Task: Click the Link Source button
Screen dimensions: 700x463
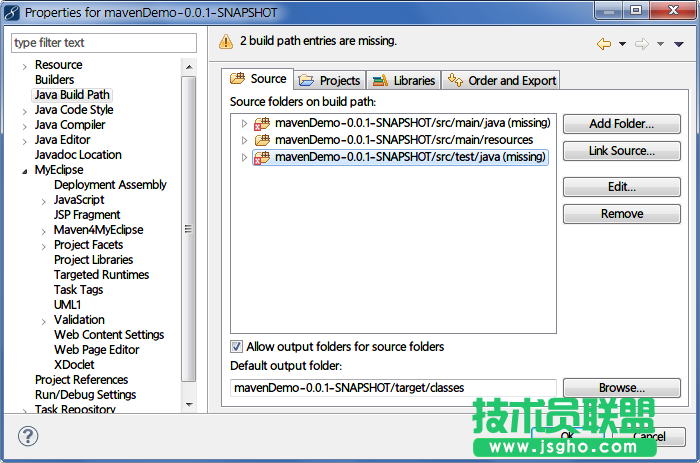Action: click(621, 151)
